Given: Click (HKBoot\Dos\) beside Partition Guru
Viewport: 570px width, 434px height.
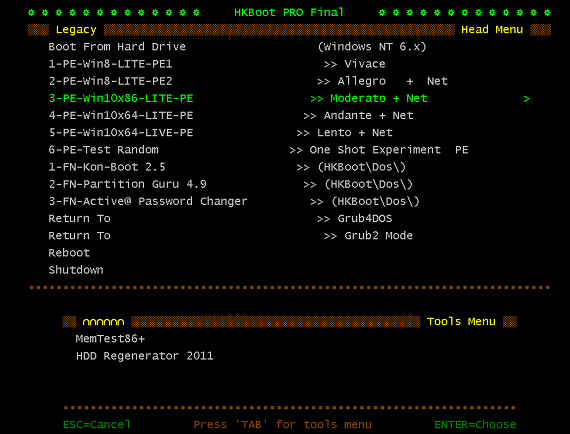Looking at the screenshot, I should (x=368, y=184).
